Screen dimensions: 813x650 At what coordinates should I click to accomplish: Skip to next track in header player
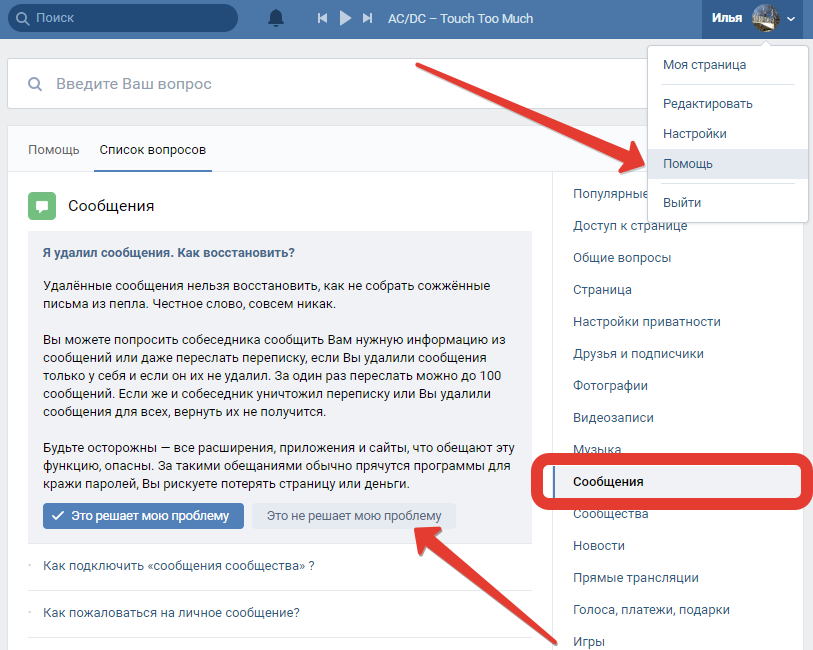click(x=368, y=19)
